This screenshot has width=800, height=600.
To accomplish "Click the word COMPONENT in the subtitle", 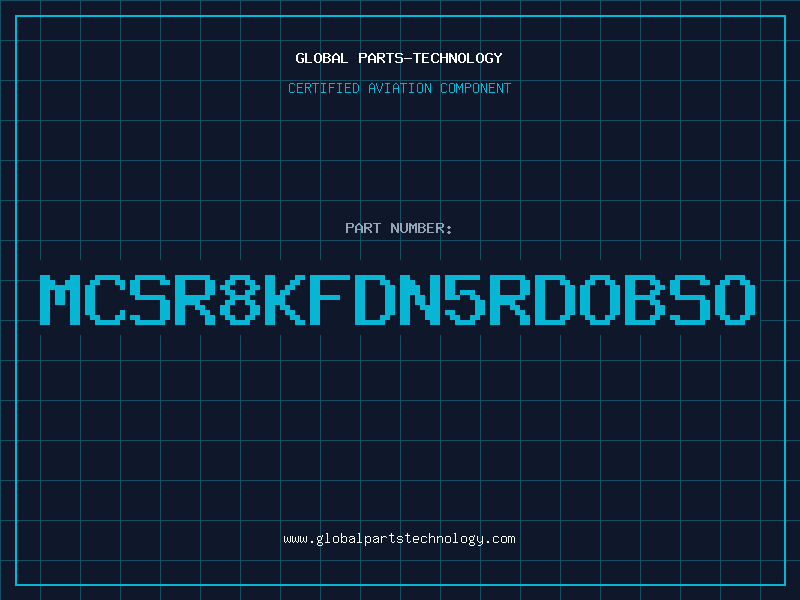I will [x=475, y=88].
